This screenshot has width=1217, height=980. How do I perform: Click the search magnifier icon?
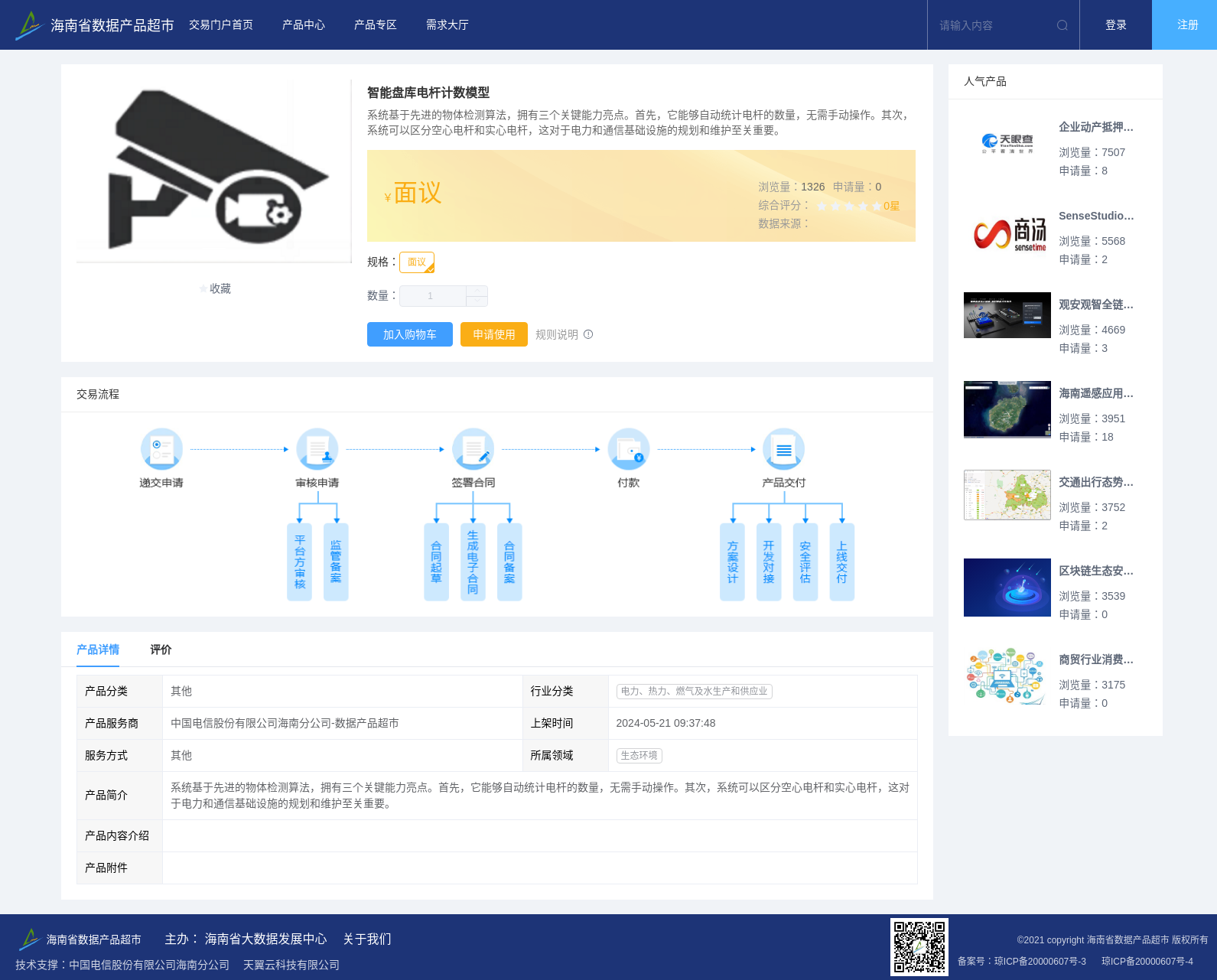pyautogui.click(x=1062, y=25)
